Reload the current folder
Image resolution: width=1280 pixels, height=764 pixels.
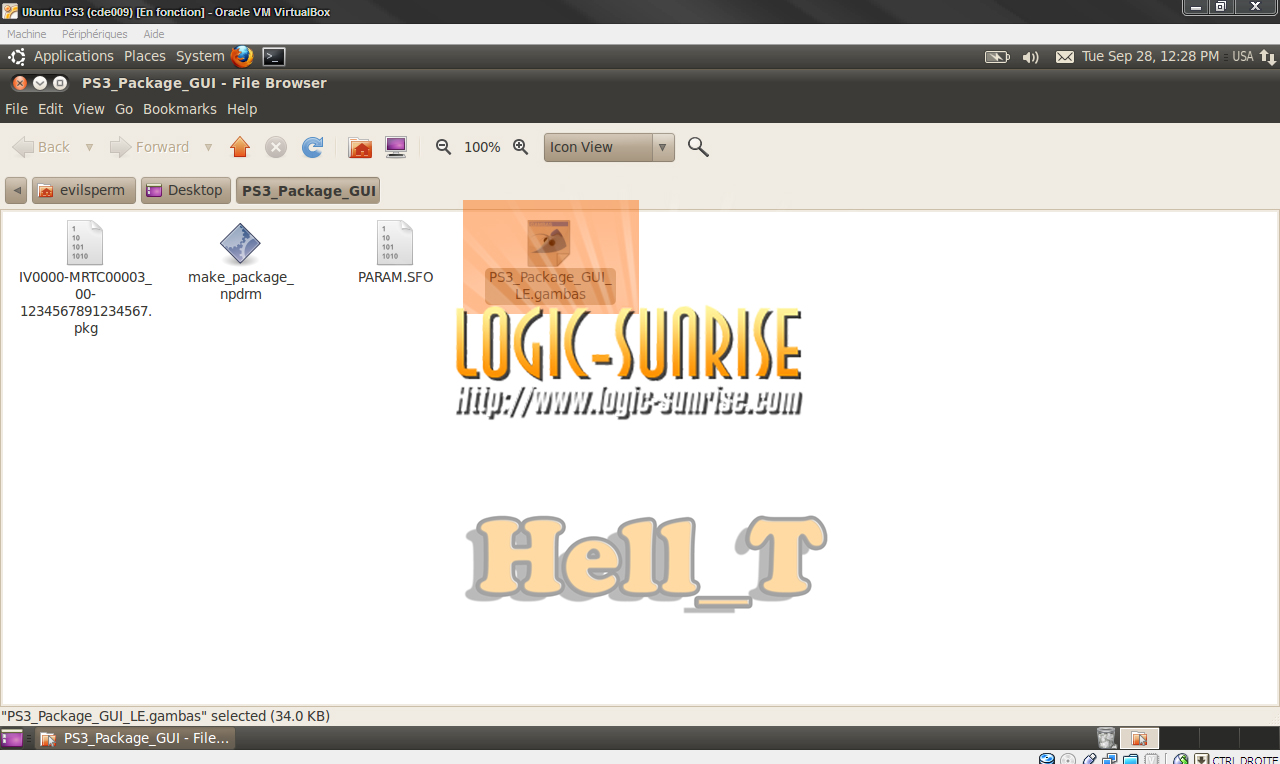[x=312, y=147]
